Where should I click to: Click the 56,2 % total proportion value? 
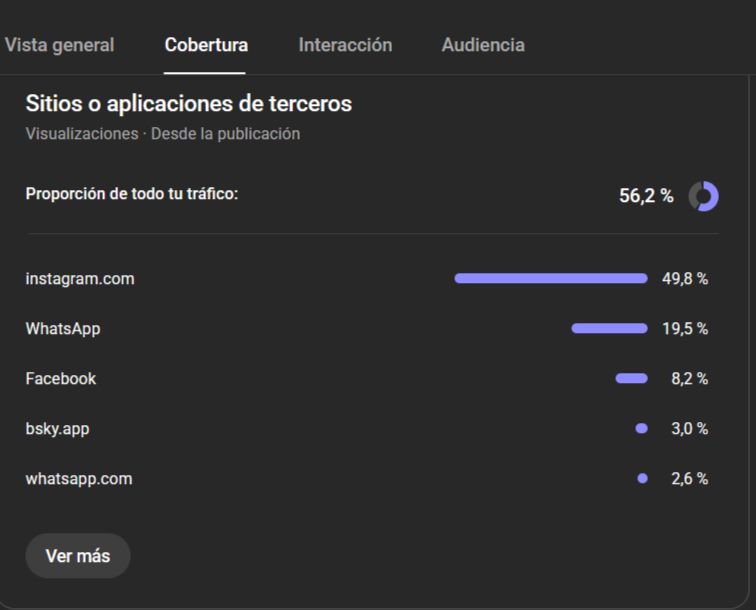click(x=646, y=196)
